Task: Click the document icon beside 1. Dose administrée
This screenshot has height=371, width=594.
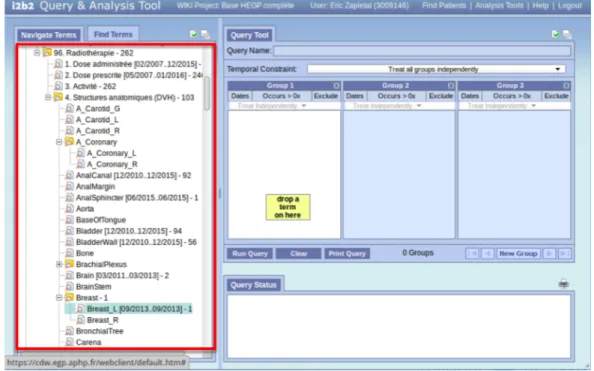Action: (58, 64)
